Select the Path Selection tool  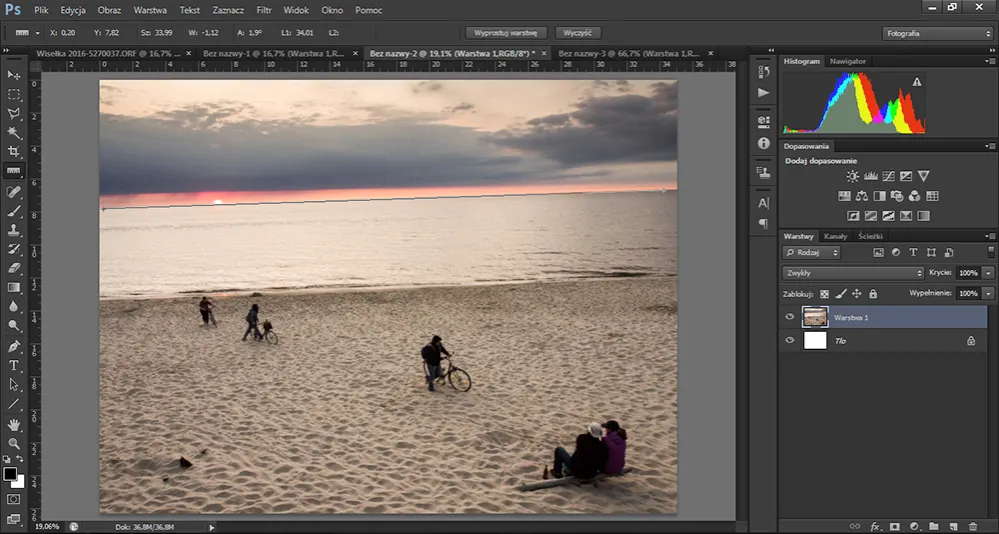click(x=13, y=385)
